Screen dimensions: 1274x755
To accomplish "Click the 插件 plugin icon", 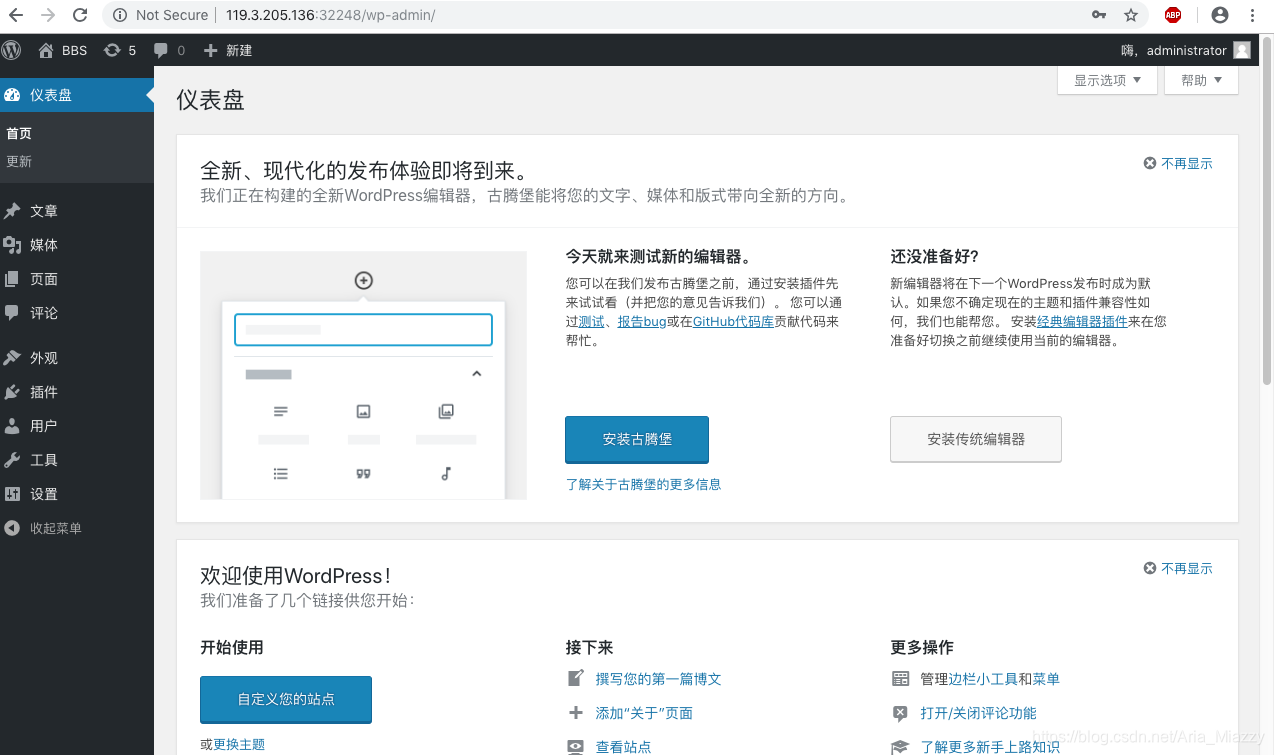I will tap(12, 392).
